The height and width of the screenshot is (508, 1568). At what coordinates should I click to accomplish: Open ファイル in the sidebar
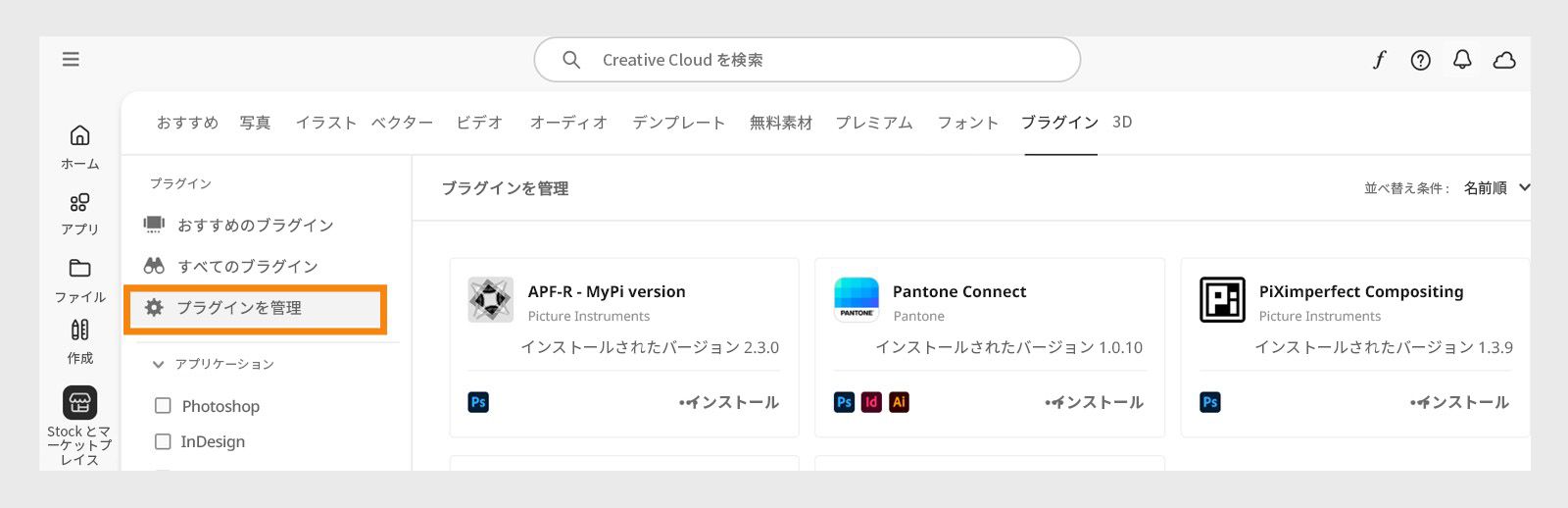80,281
